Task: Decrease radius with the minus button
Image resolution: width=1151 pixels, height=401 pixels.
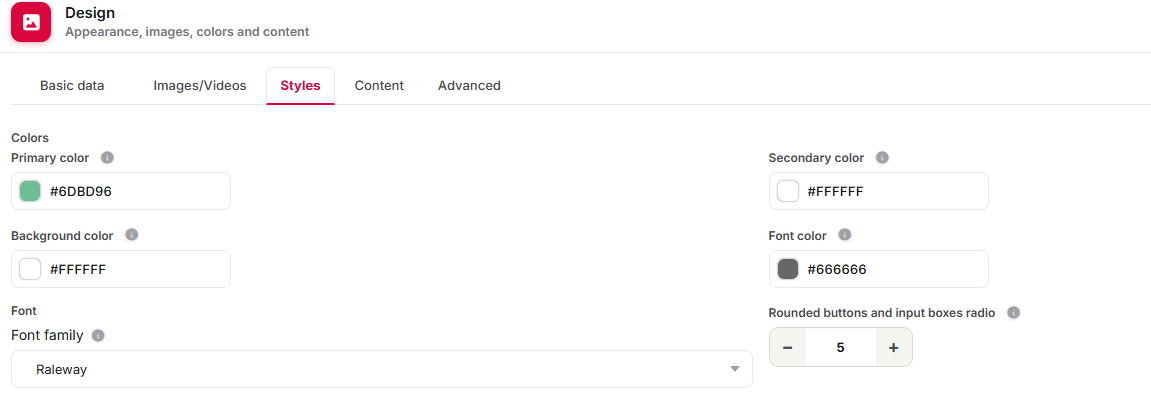Action: tap(788, 347)
